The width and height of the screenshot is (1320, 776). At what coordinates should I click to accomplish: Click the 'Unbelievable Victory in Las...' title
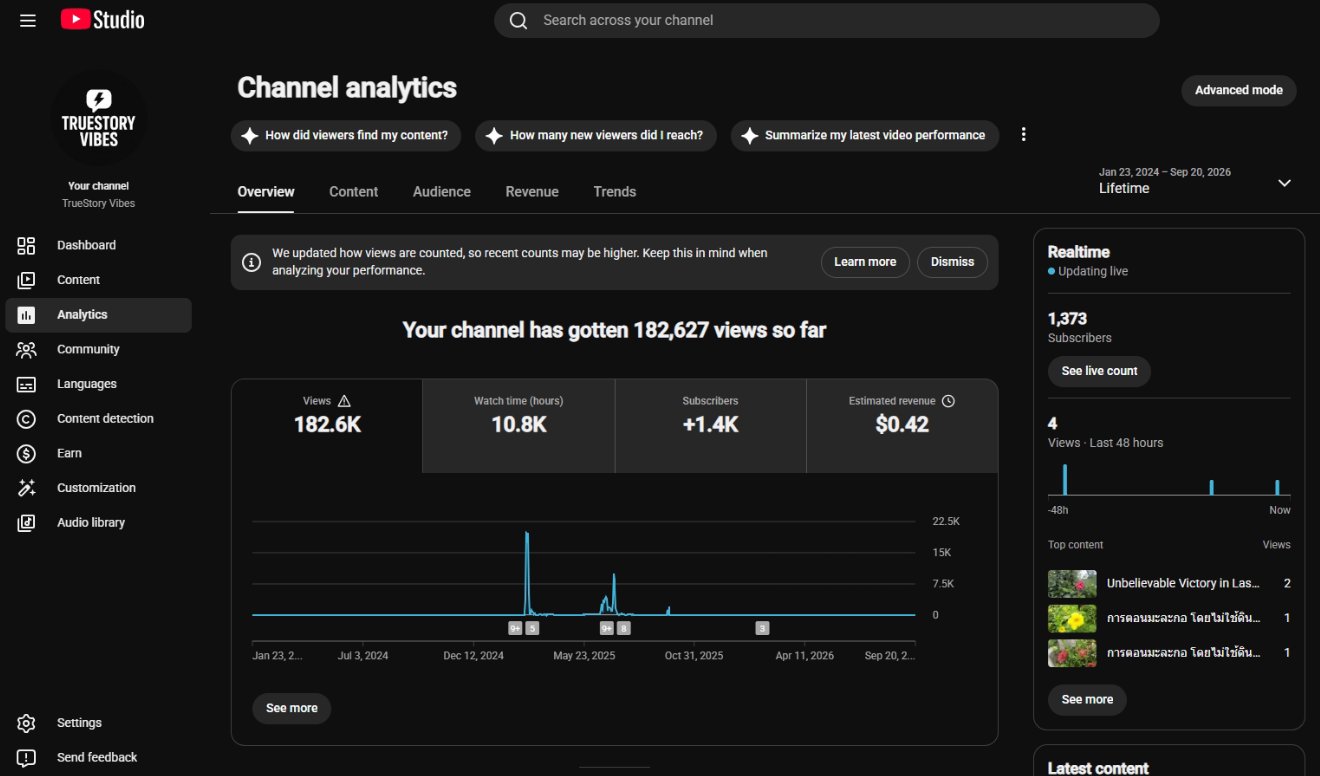(1183, 583)
